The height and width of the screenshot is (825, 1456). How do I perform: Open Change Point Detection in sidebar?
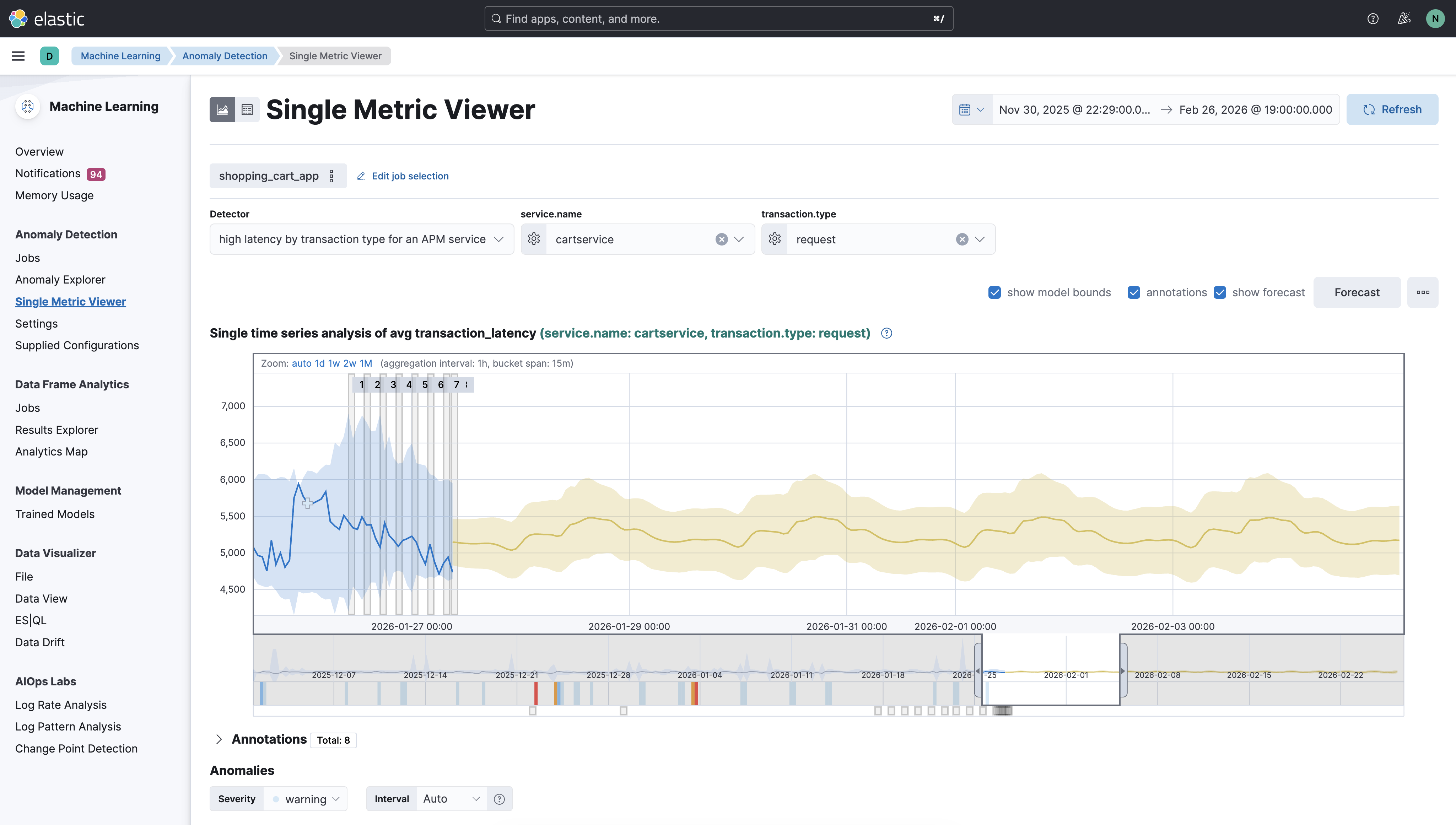tap(76, 749)
